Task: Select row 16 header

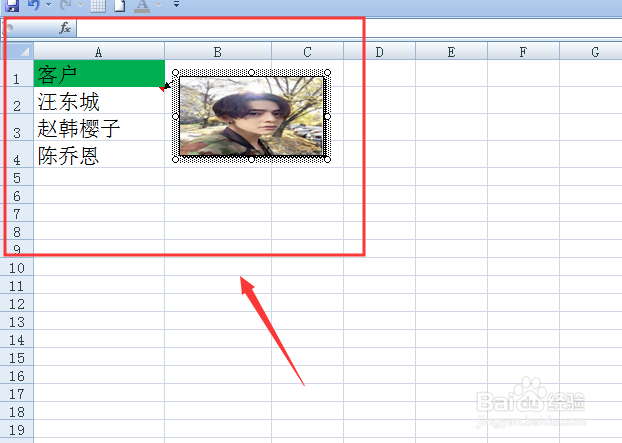Action: (x=17, y=375)
